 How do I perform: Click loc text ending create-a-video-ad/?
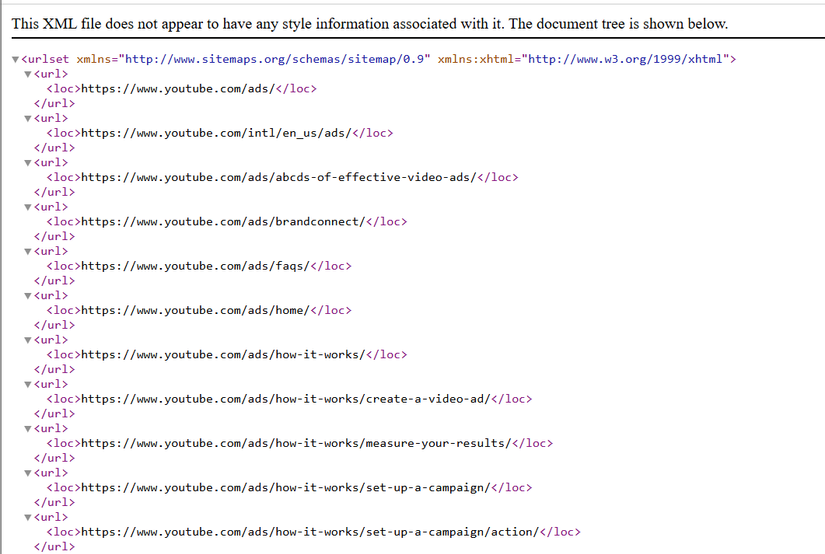[x=286, y=399]
